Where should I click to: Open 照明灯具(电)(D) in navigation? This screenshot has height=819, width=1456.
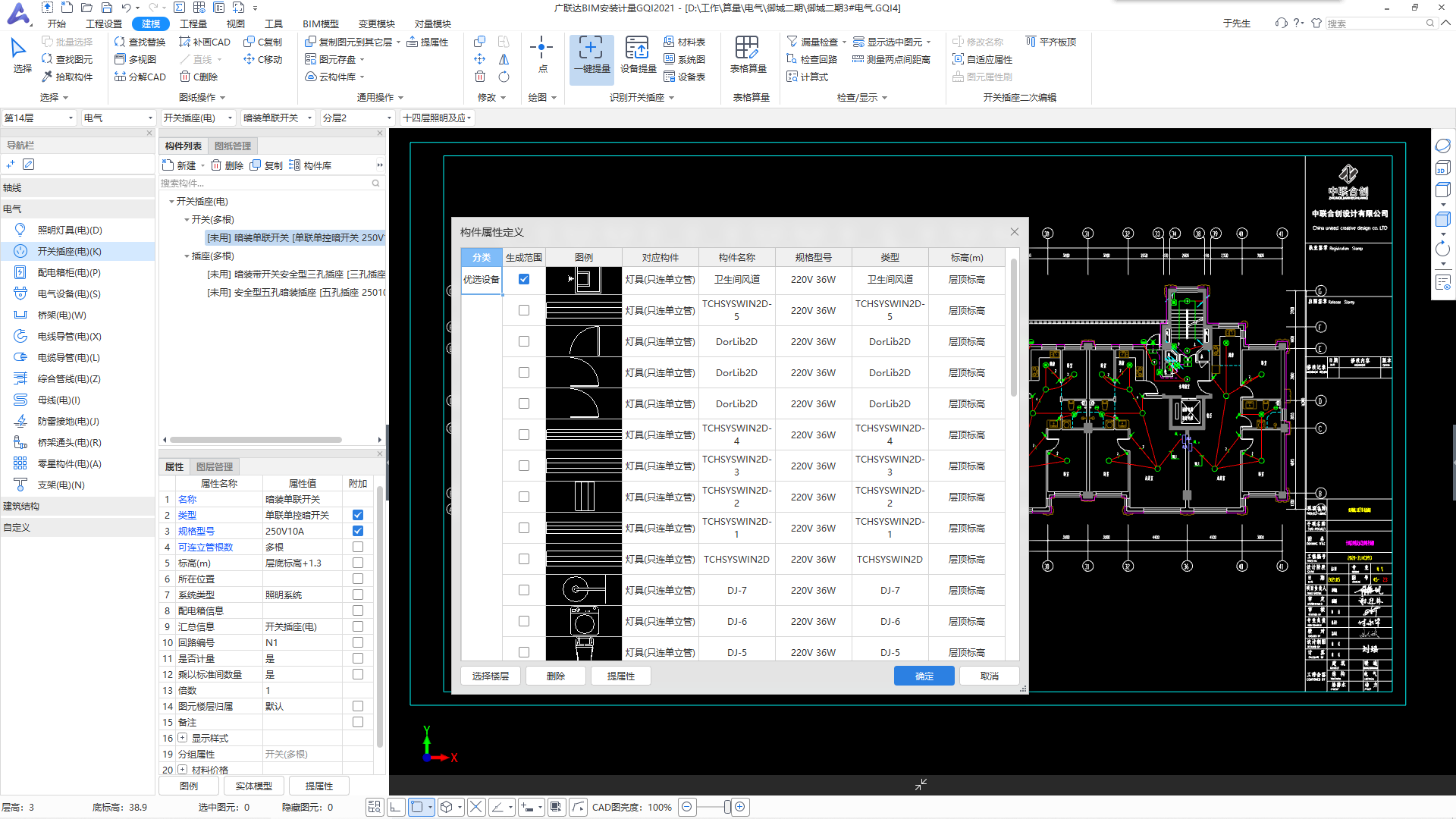[x=70, y=230]
